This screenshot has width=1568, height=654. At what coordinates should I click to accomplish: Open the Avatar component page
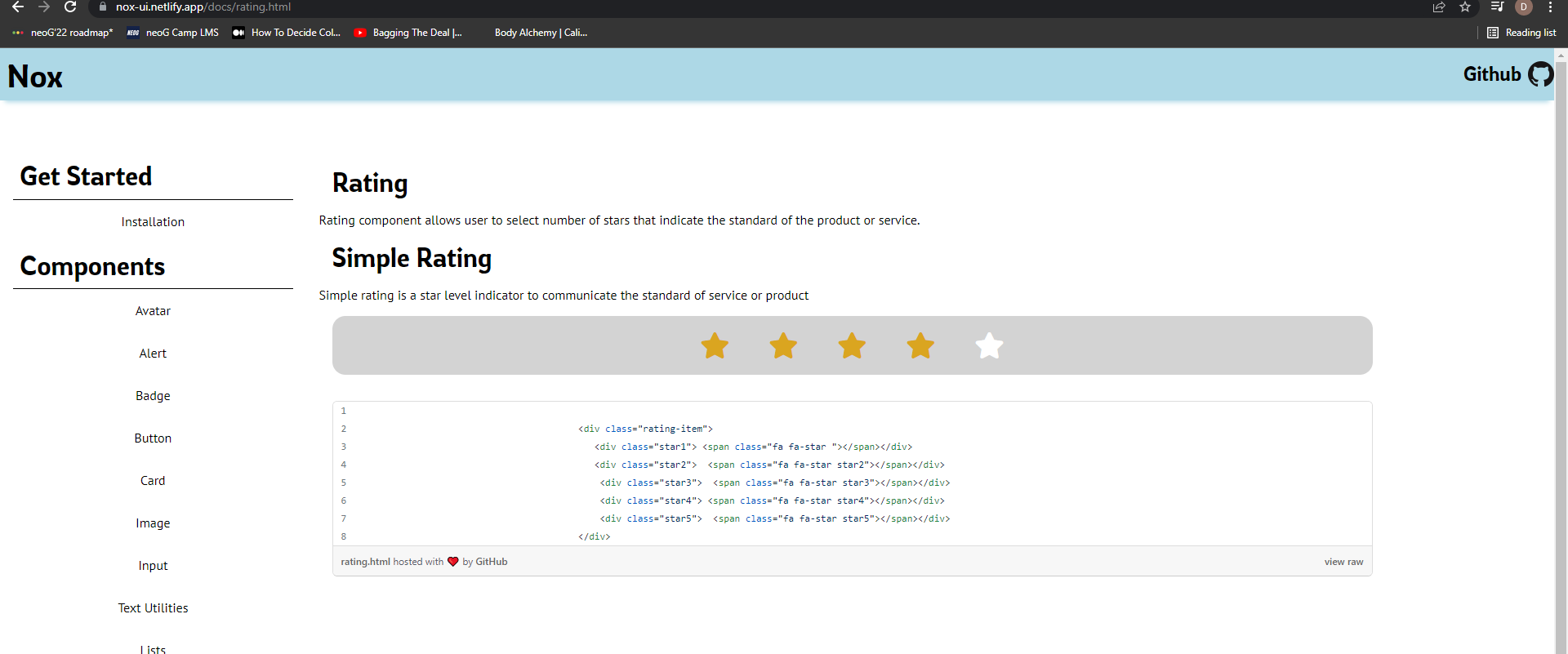pos(153,311)
